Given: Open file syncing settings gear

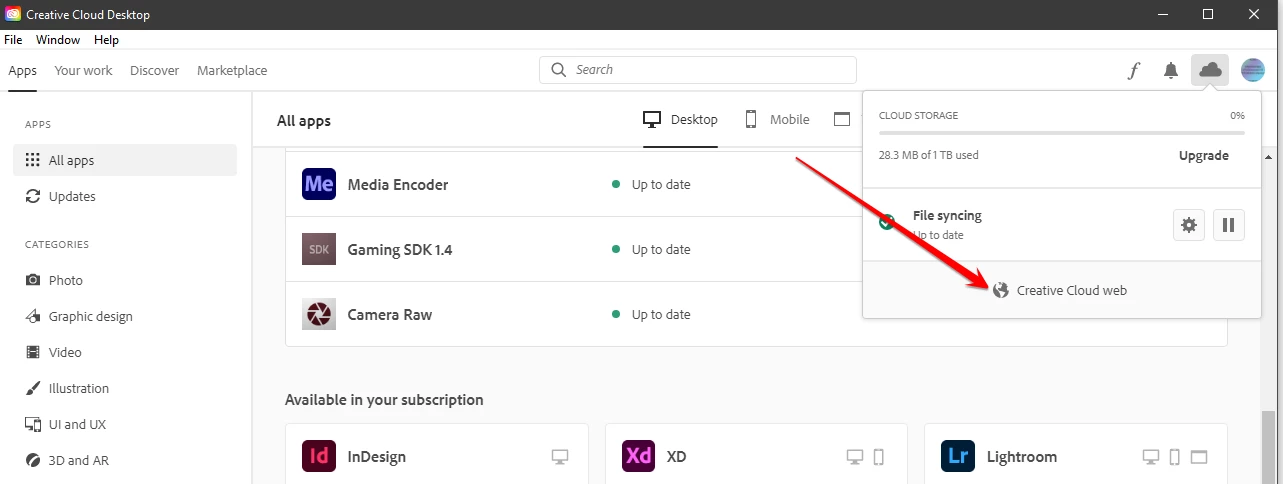Looking at the screenshot, I should point(1189,225).
